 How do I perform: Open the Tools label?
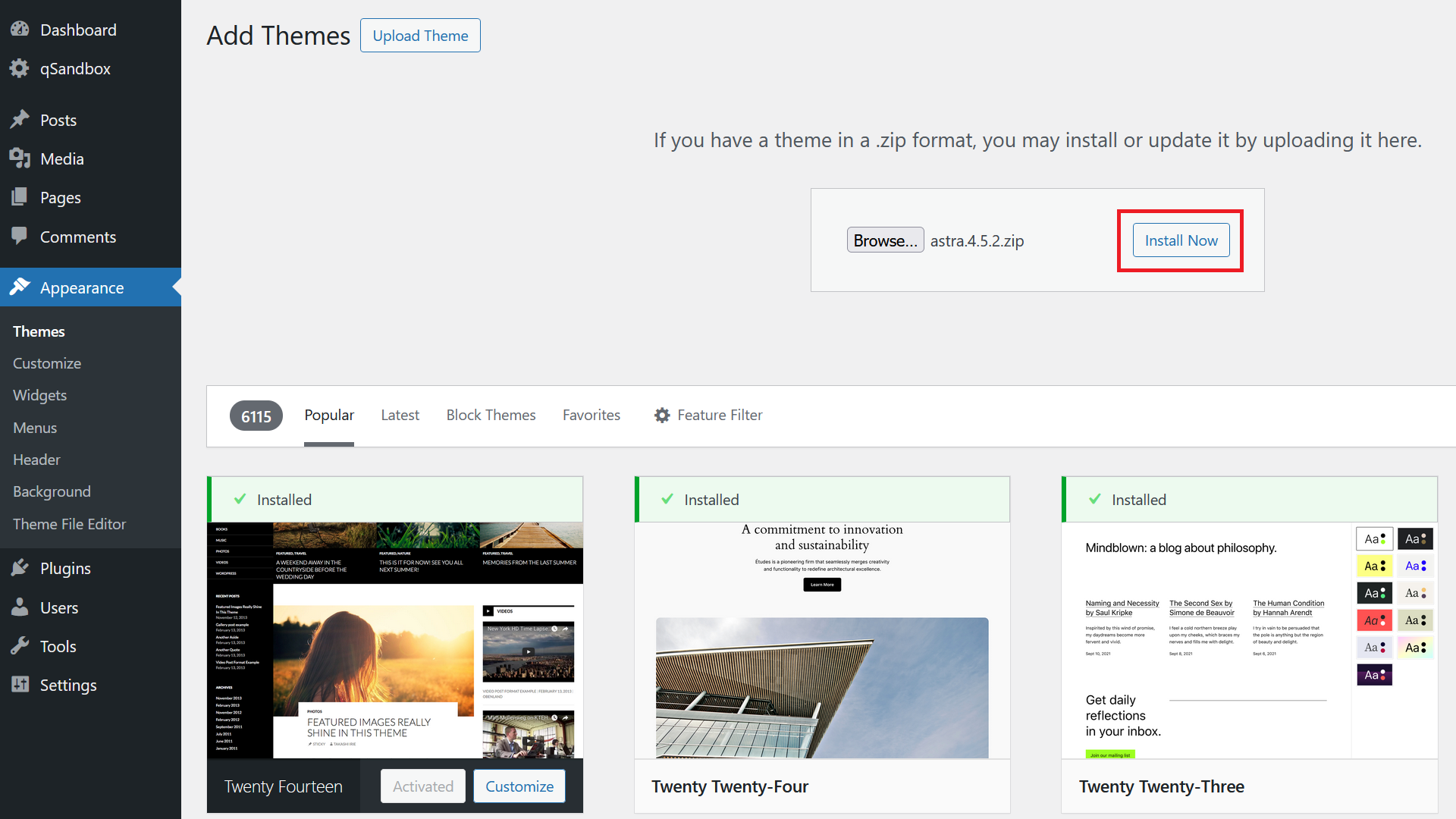pyautogui.click(x=58, y=646)
